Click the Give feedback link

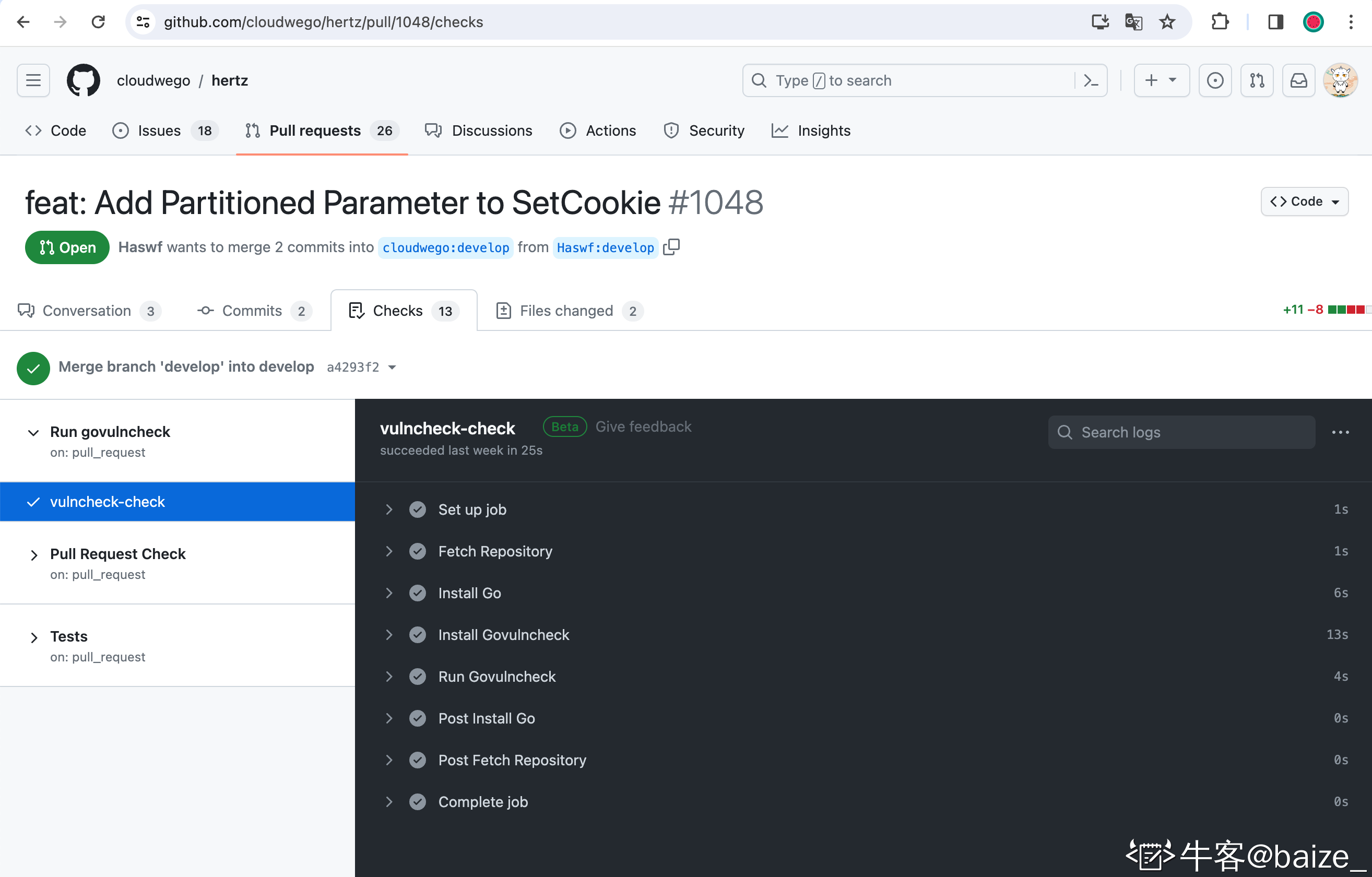tap(643, 427)
